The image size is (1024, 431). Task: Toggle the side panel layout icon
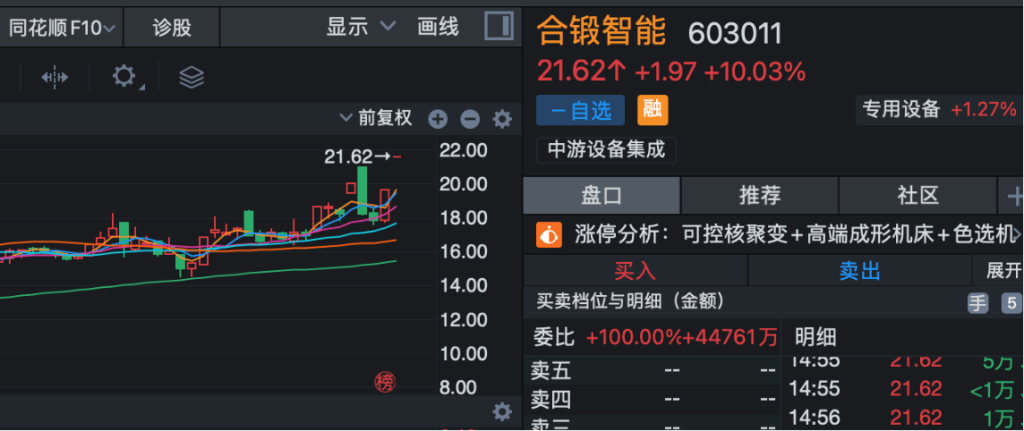tap(498, 27)
